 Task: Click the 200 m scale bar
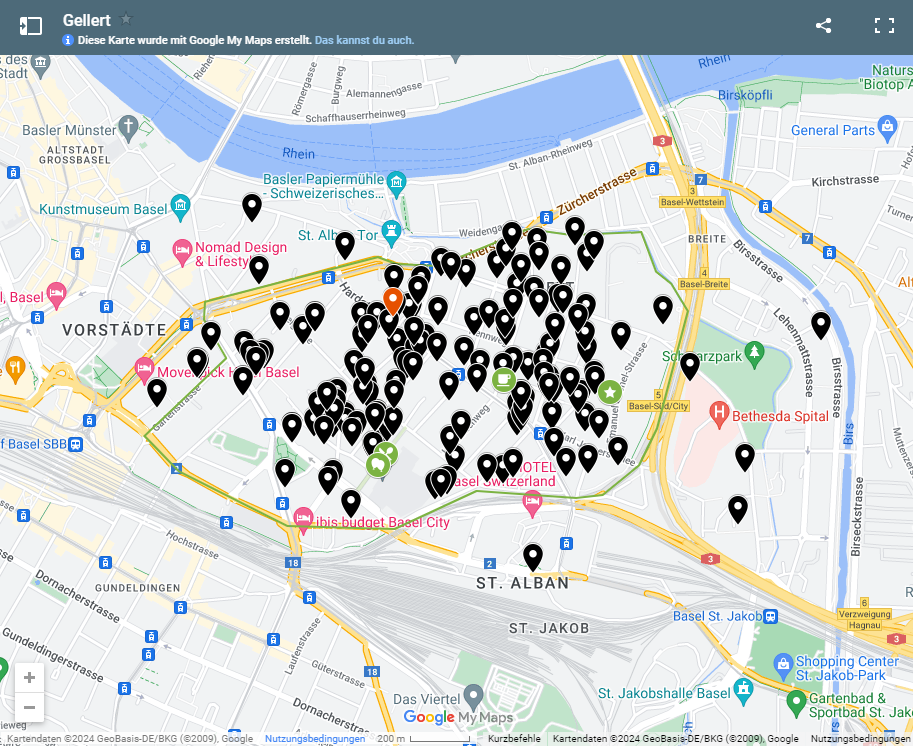pos(422,737)
